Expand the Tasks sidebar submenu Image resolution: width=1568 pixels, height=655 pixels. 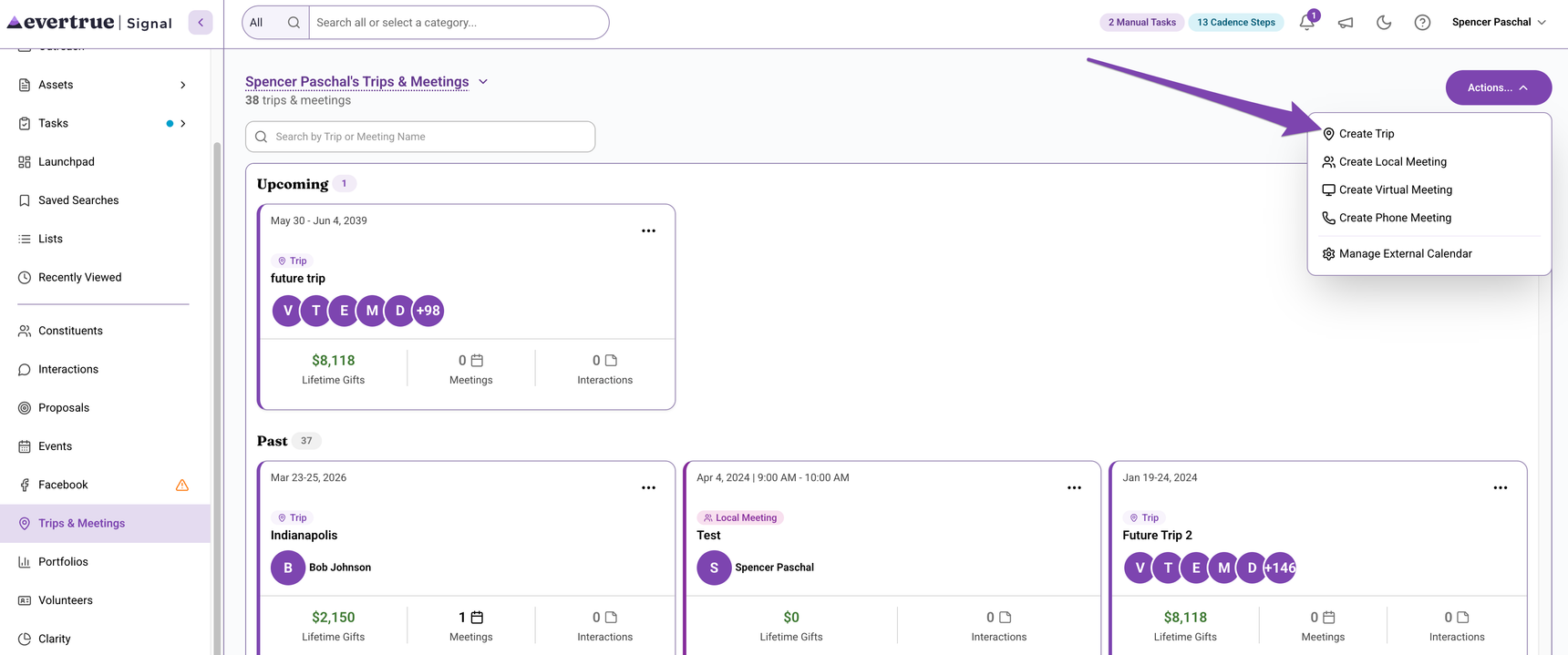pyautogui.click(x=183, y=124)
